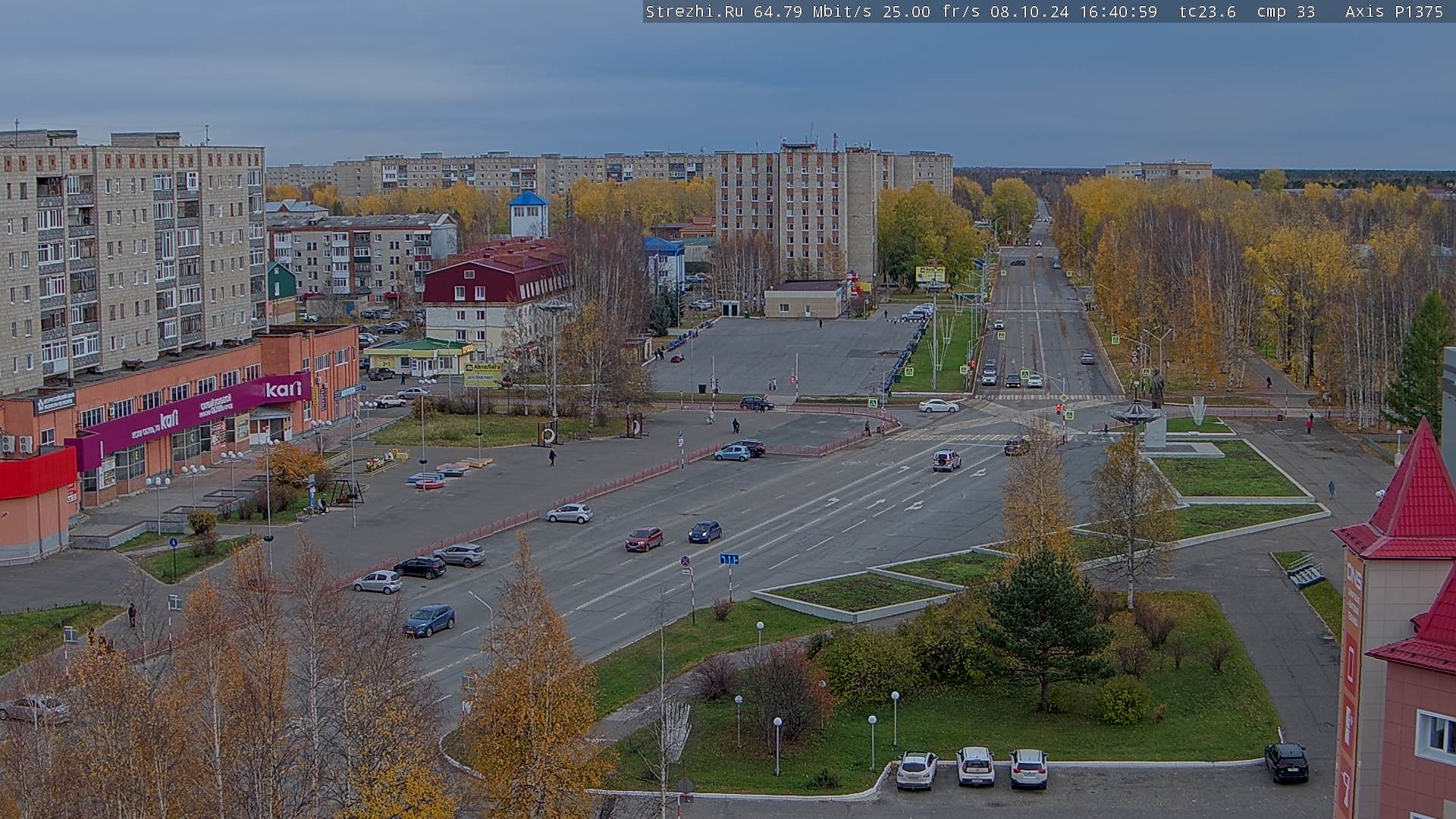
Task: Click the 16:40:59 time stamp
Action: [x=1118, y=11]
